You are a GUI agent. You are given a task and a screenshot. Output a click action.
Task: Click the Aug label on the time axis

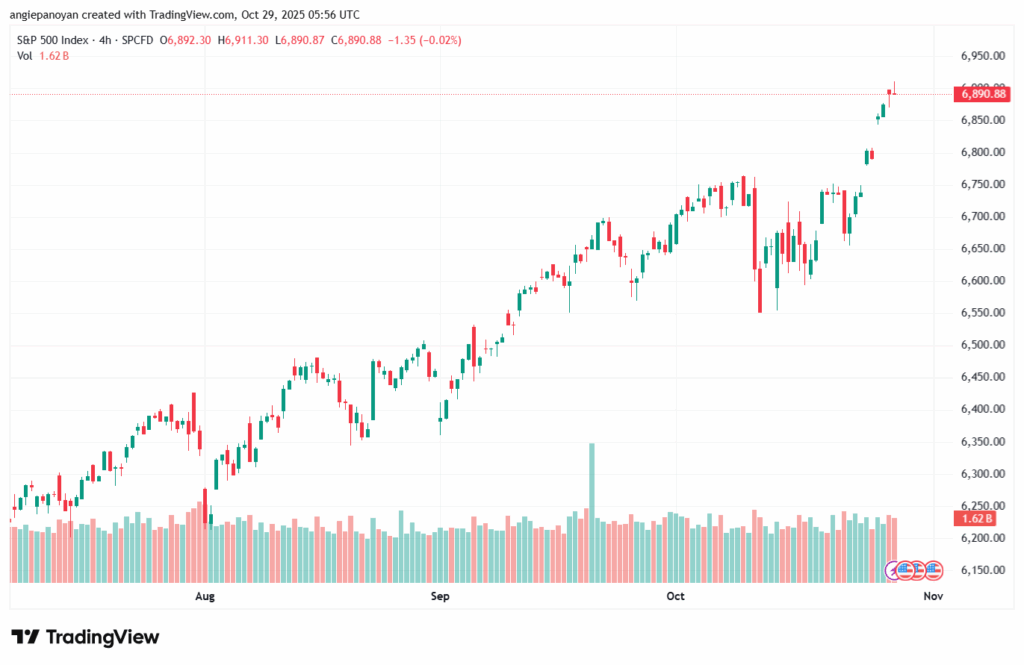point(205,597)
